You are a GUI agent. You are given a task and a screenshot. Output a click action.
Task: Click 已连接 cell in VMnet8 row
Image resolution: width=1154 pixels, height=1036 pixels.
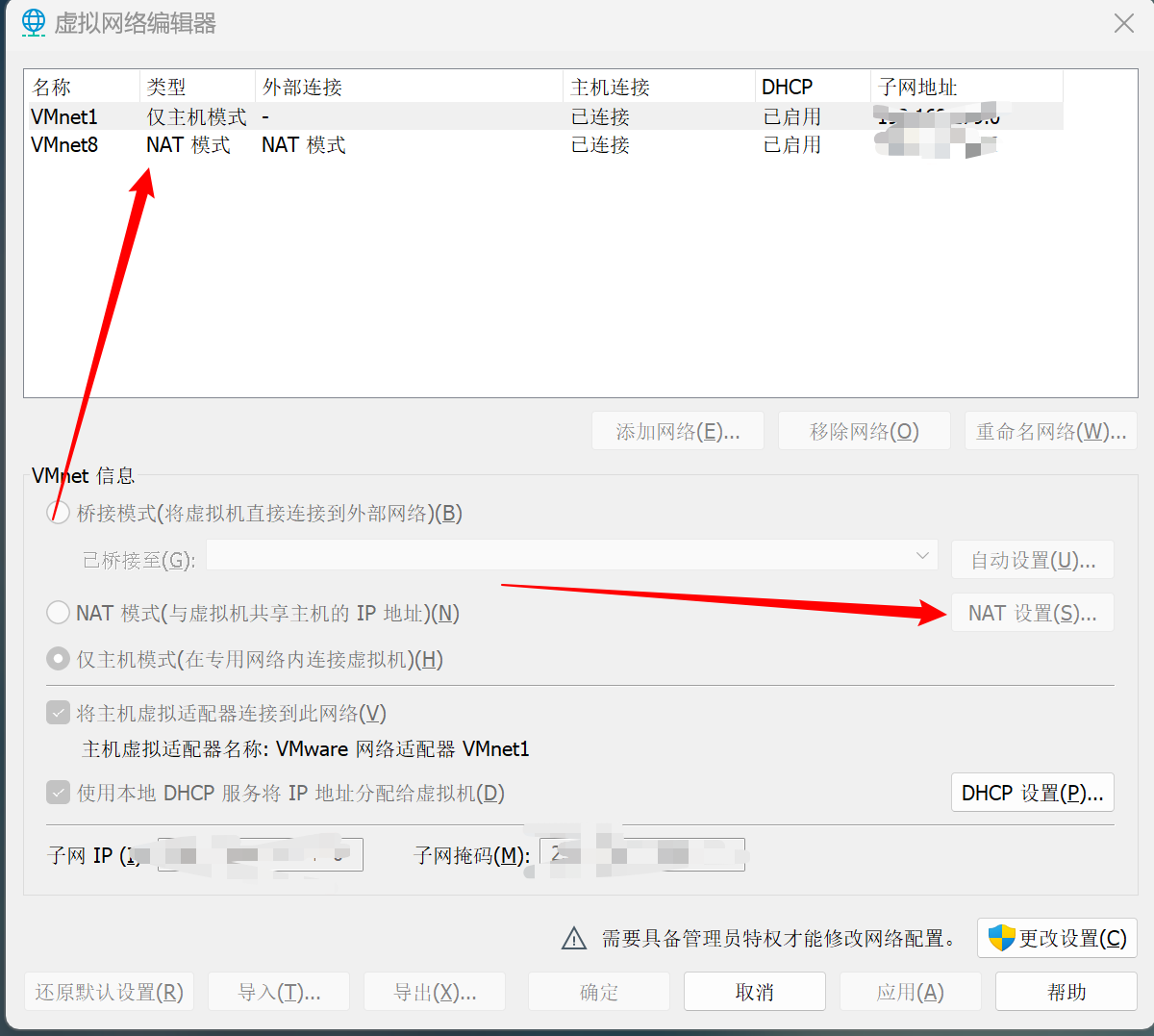pyautogui.click(x=600, y=145)
